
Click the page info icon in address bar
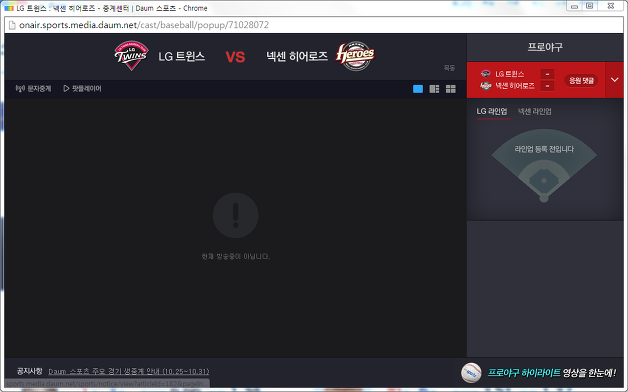[x=12, y=25]
